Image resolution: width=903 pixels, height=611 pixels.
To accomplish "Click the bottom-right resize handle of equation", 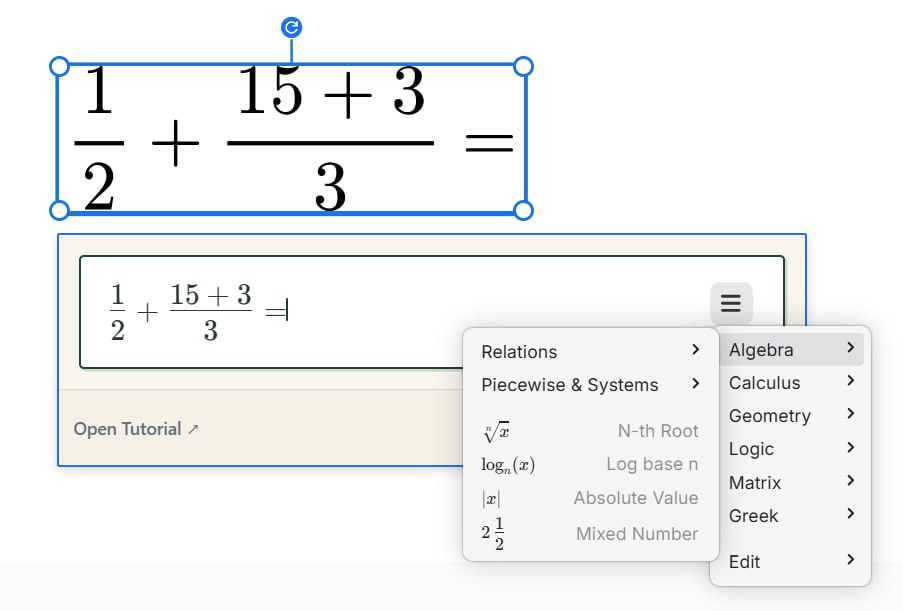I will (x=523, y=210).
